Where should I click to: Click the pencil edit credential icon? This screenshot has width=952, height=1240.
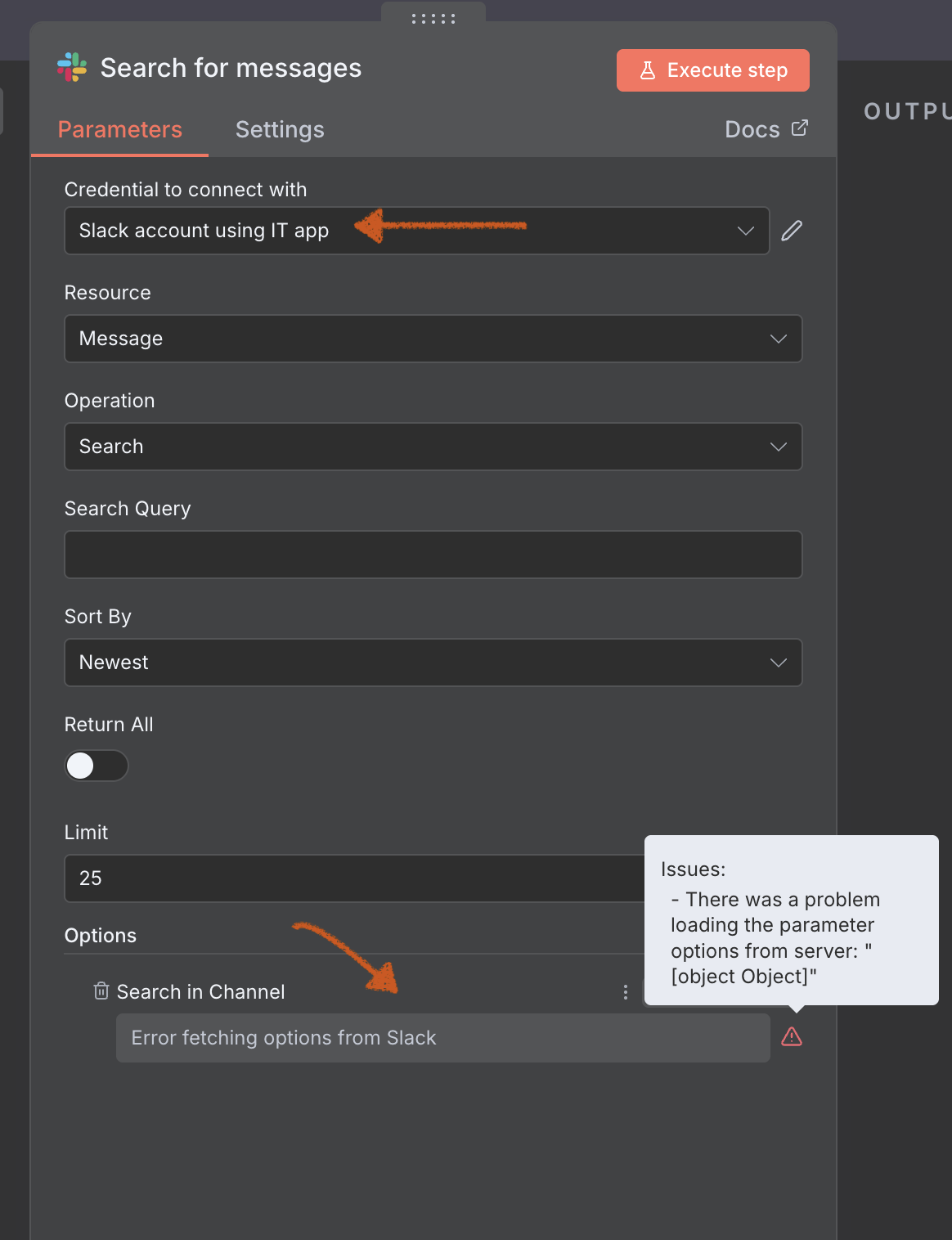pyautogui.click(x=791, y=231)
